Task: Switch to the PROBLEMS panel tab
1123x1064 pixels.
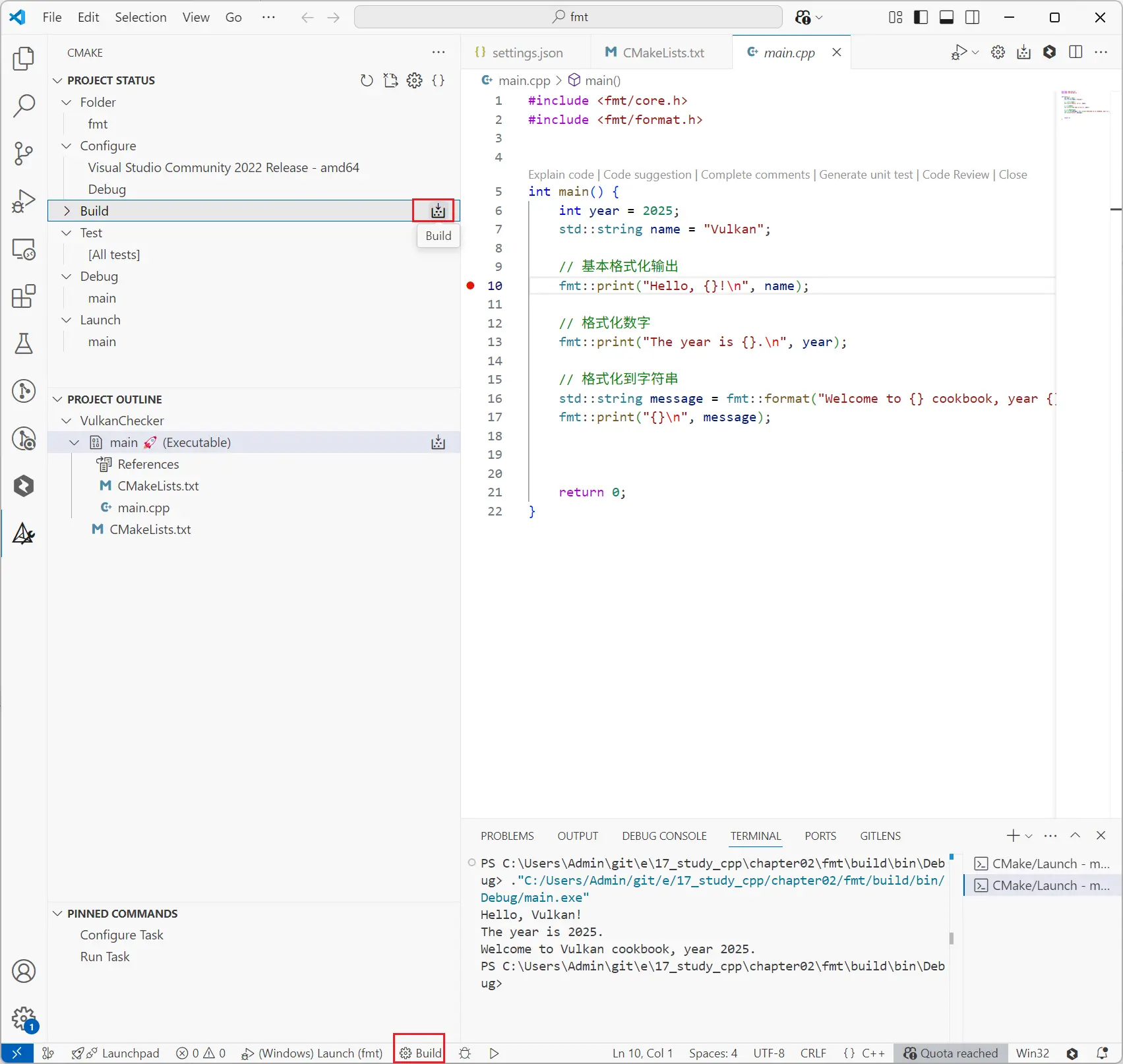Action: (507, 836)
